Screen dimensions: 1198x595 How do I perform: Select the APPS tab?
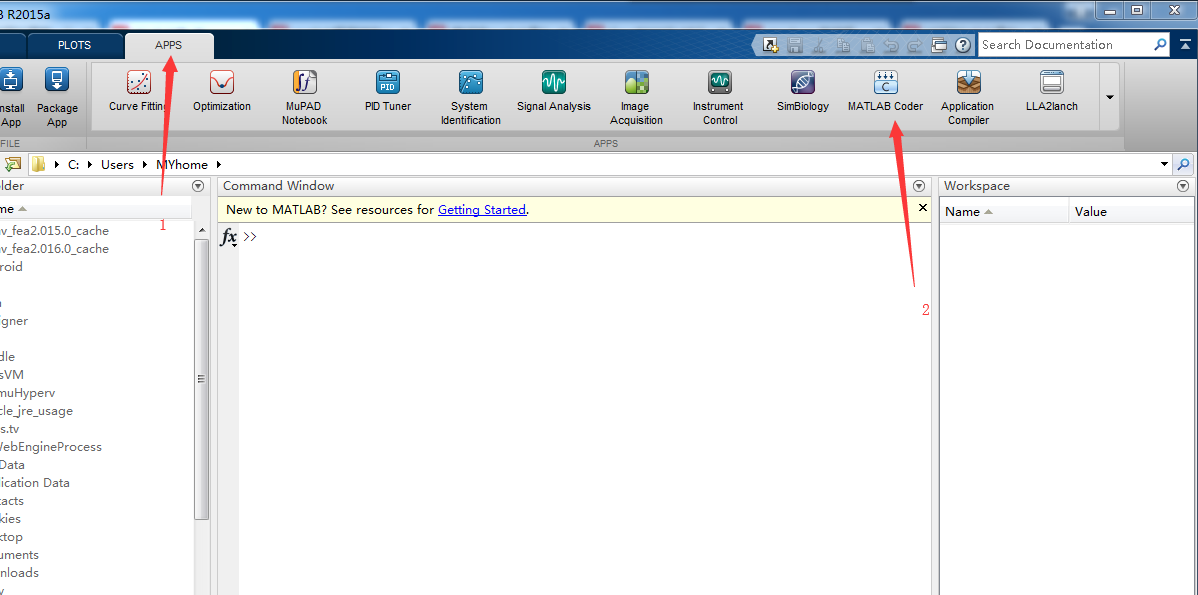(168, 45)
